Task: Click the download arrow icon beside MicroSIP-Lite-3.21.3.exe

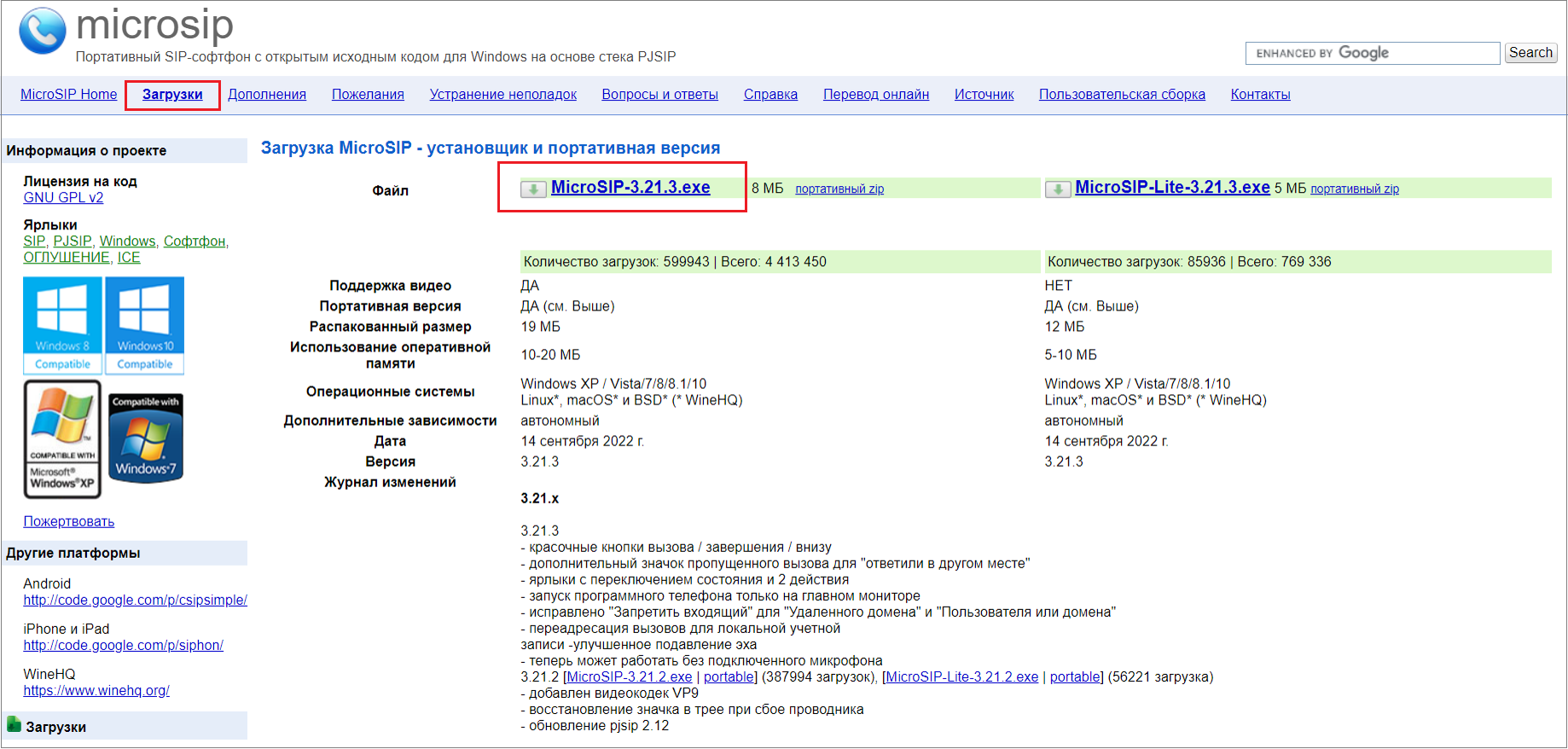Action: pyautogui.click(x=1058, y=189)
